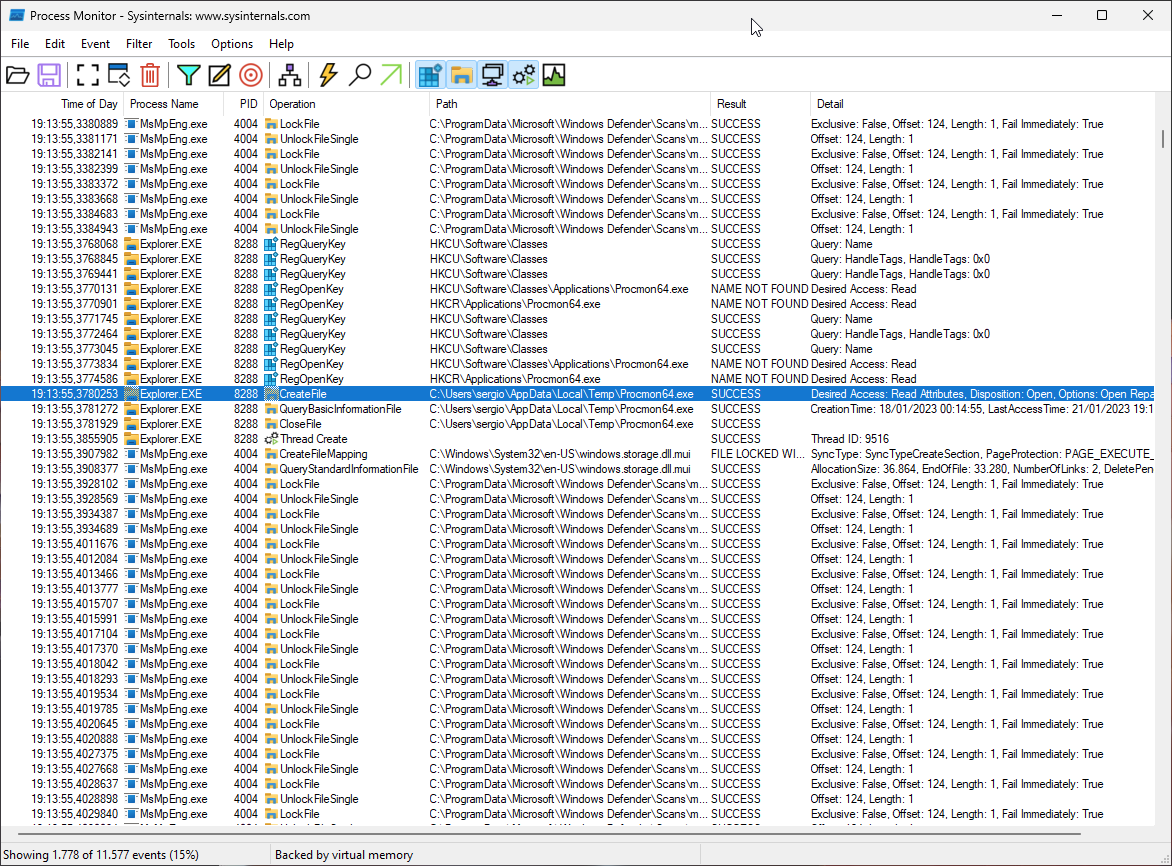Click UnlockFileSingle operation at 19:13:55,3381171
The height and width of the screenshot is (866, 1172).
319,139
